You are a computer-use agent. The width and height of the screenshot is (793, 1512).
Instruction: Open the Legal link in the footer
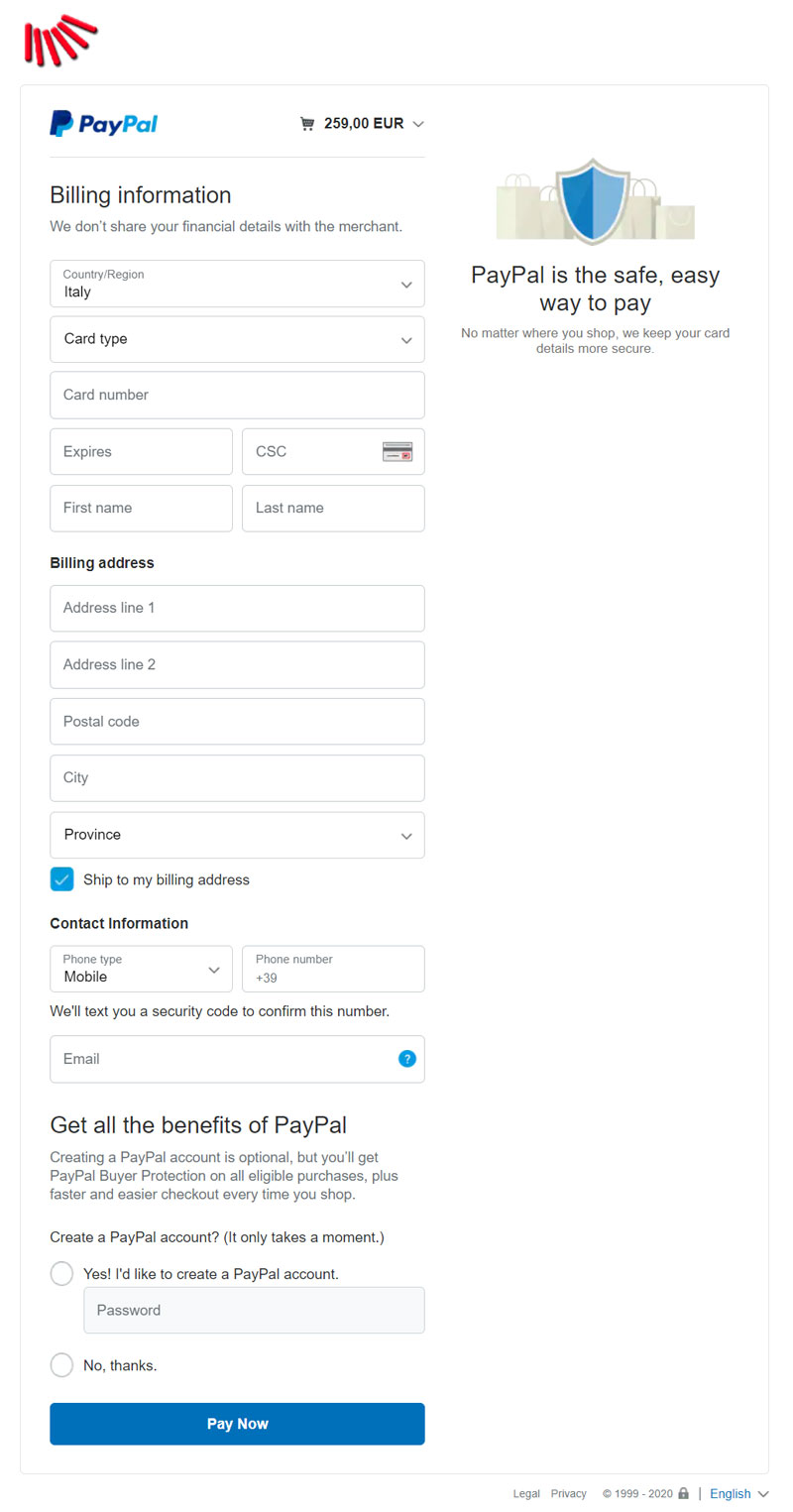[526, 1493]
